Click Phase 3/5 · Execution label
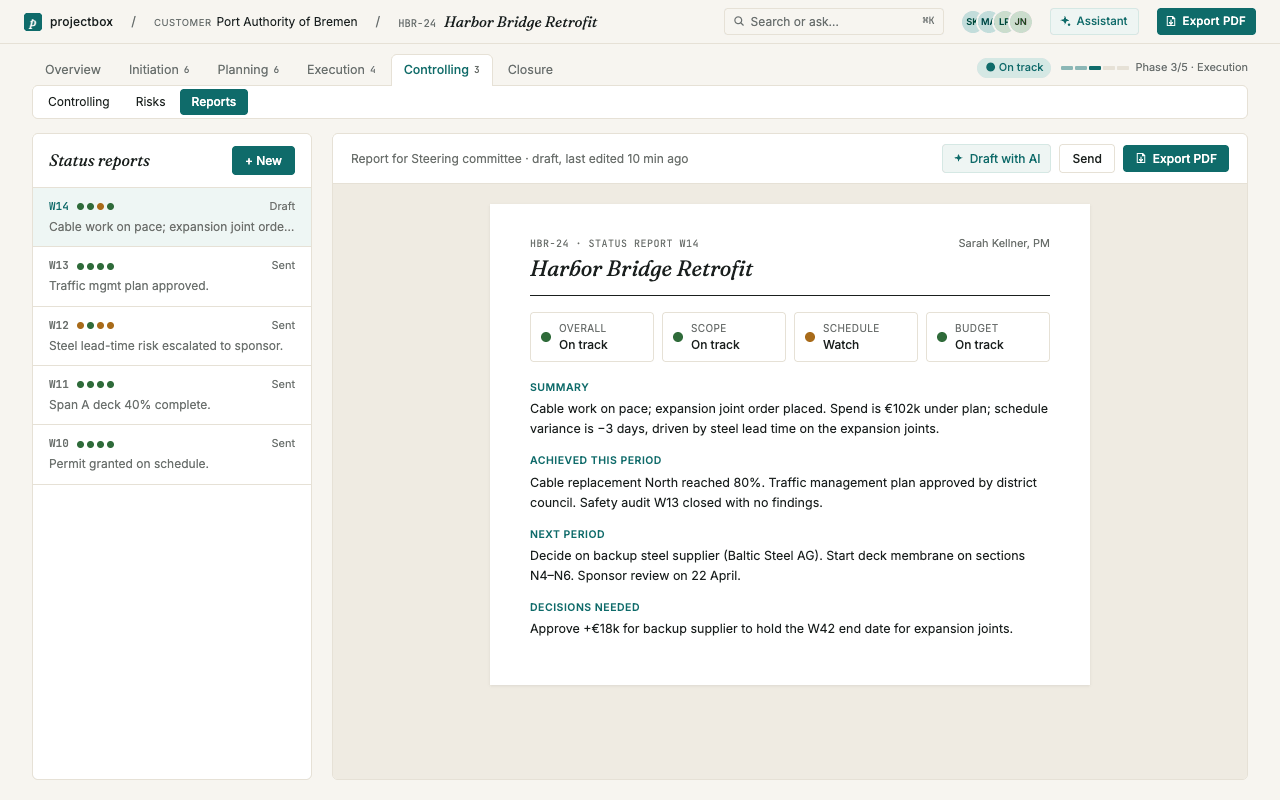1280x800 pixels. click(1191, 67)
